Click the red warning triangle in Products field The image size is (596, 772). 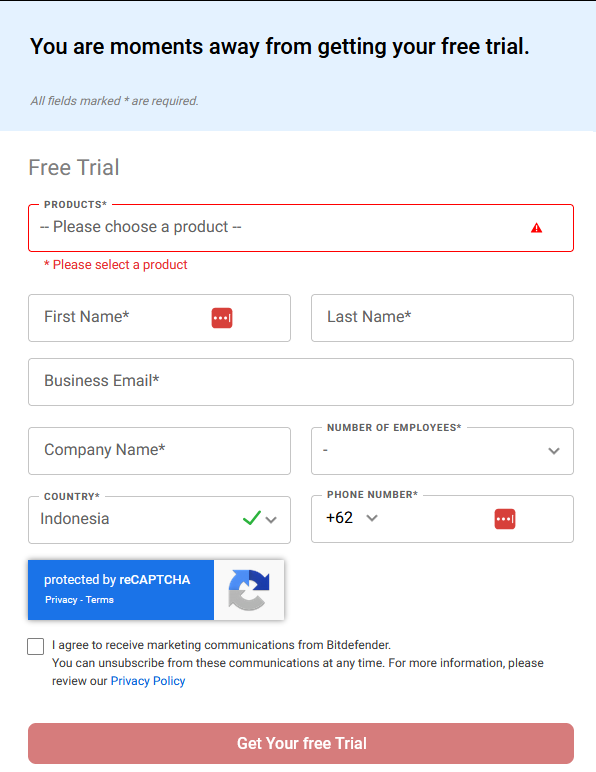pyautogui.click(x=536, y=228)
